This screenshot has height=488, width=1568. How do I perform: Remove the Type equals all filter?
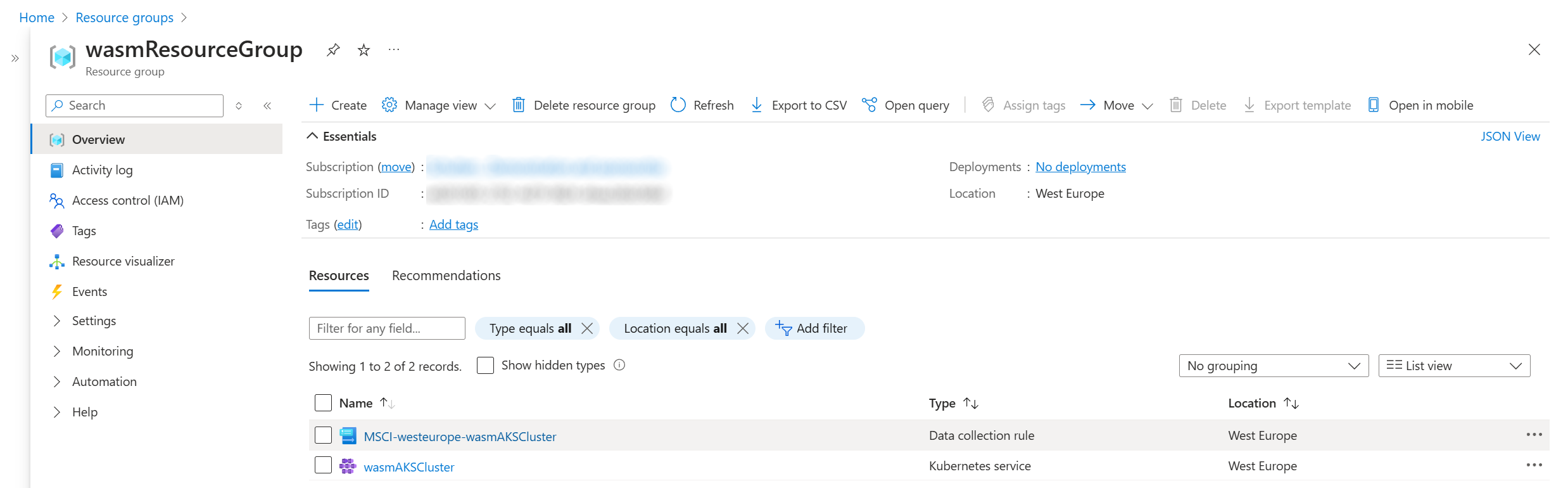click(587, 328)
